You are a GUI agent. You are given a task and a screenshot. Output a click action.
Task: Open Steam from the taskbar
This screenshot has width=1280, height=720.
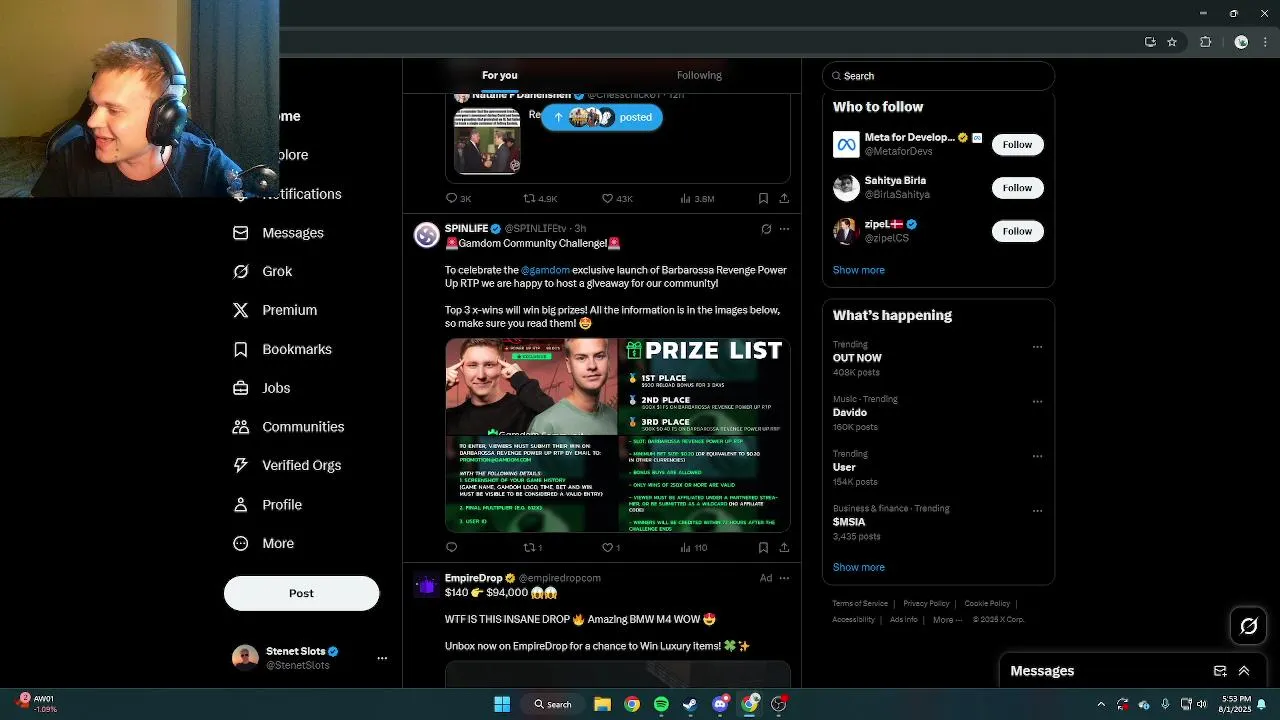(x=690, y=704)
